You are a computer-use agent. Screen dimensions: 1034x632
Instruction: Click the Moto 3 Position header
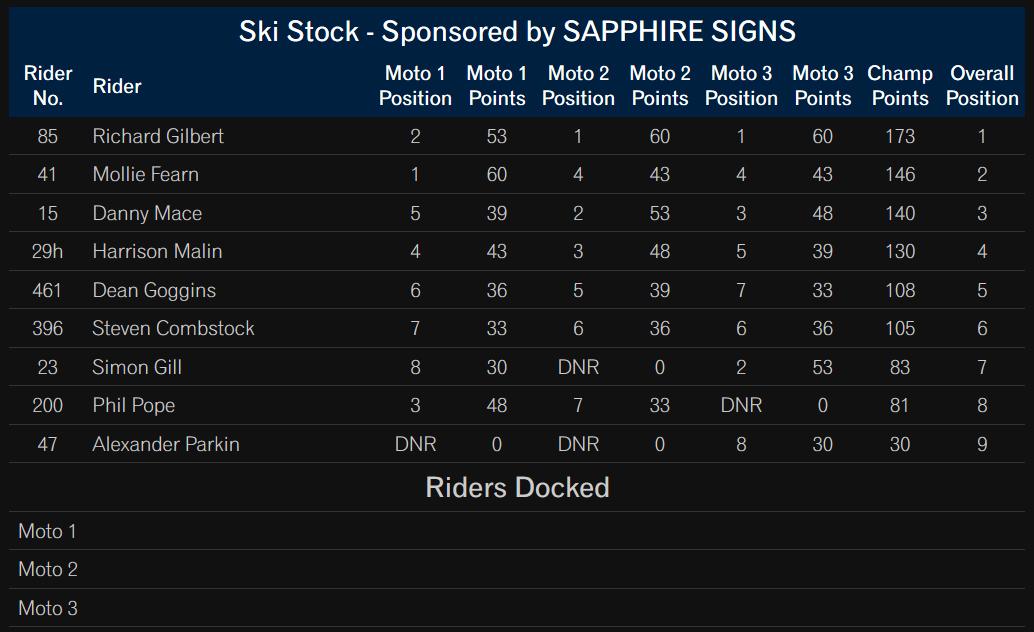(741, 86)
